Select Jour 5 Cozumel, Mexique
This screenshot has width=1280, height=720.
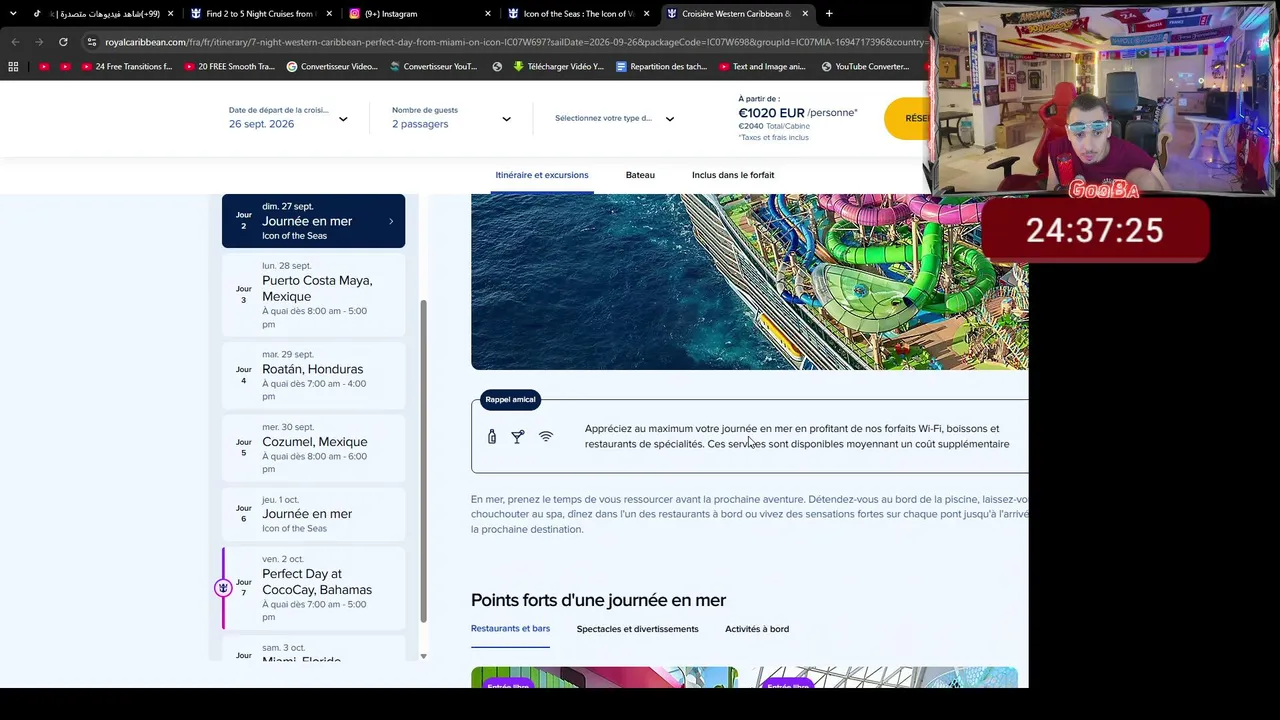click(313, 448)
